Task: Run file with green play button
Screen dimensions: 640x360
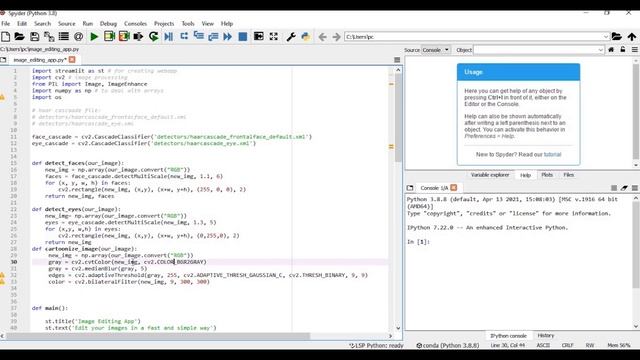Action: click(94, 37)
